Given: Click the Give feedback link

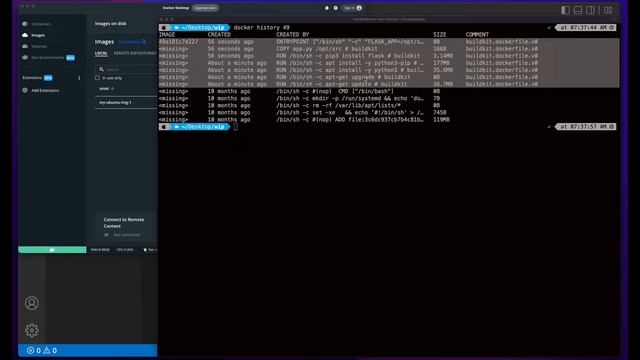Looking at the screenshot, I should click(x=132, y=42).
